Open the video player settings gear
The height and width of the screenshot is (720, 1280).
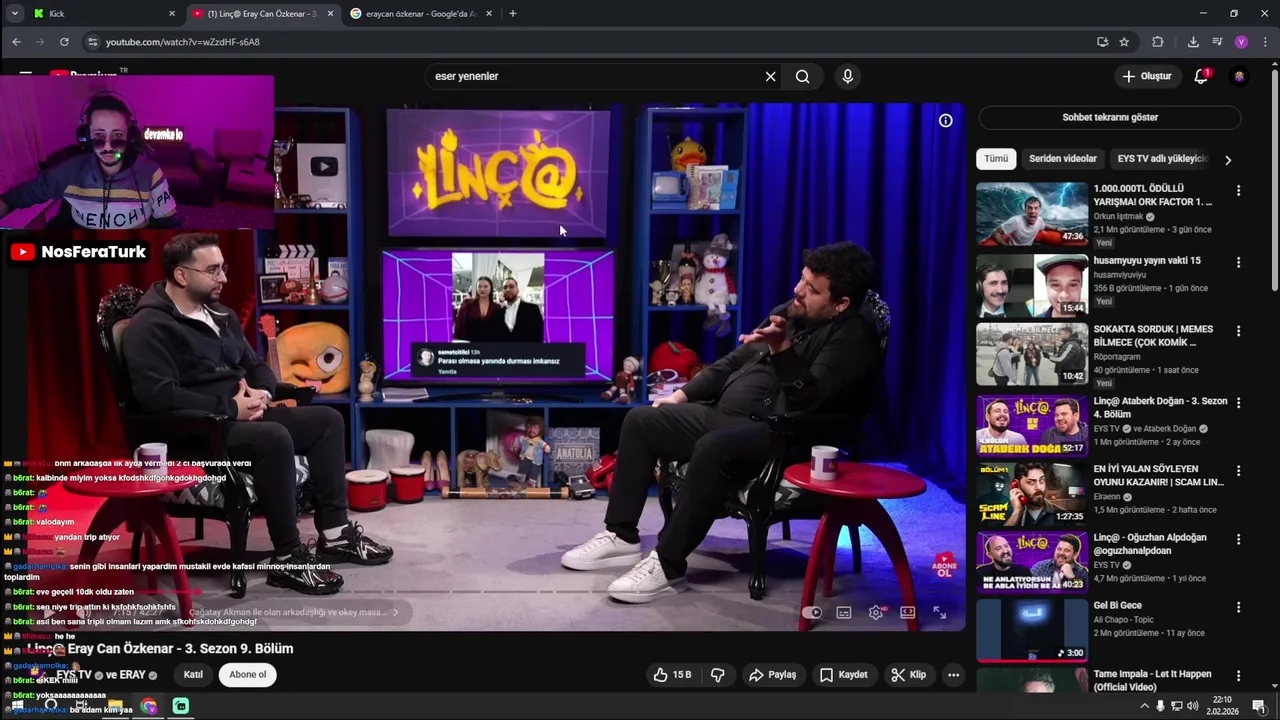876,613
